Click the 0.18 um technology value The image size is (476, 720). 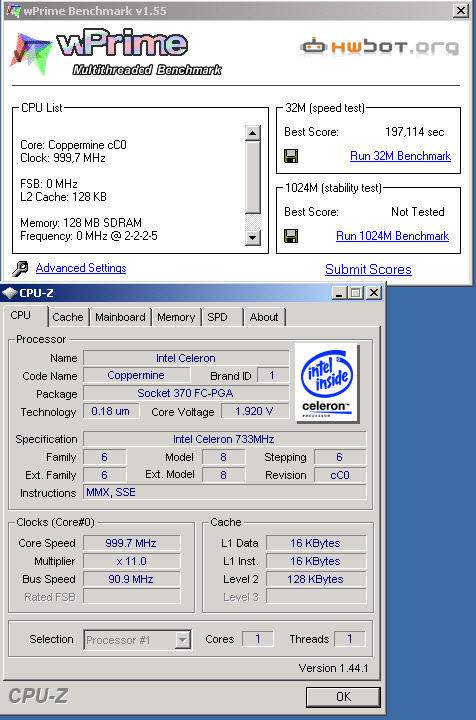click(x=111, y=411)
